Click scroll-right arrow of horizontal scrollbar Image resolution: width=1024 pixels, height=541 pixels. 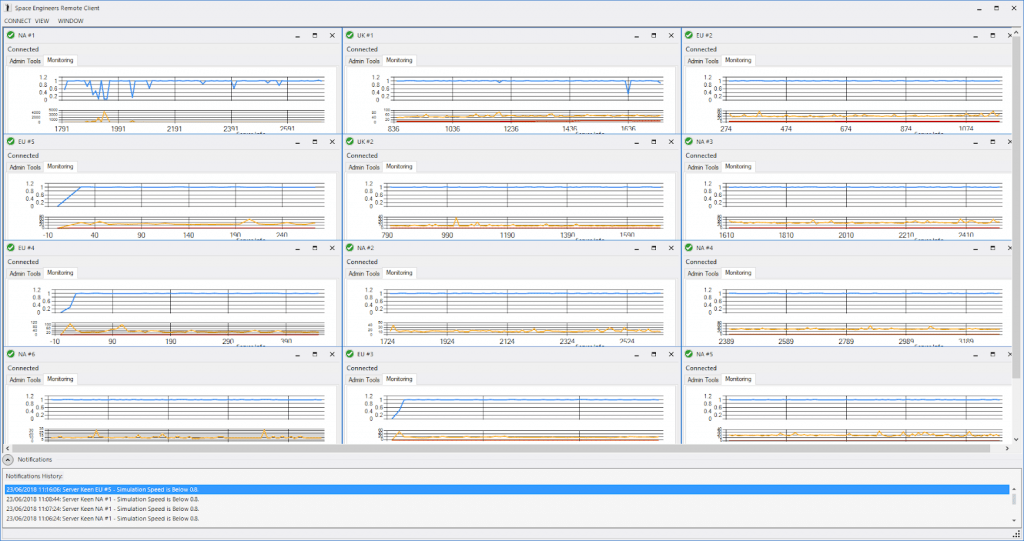tap(1007, 449)
